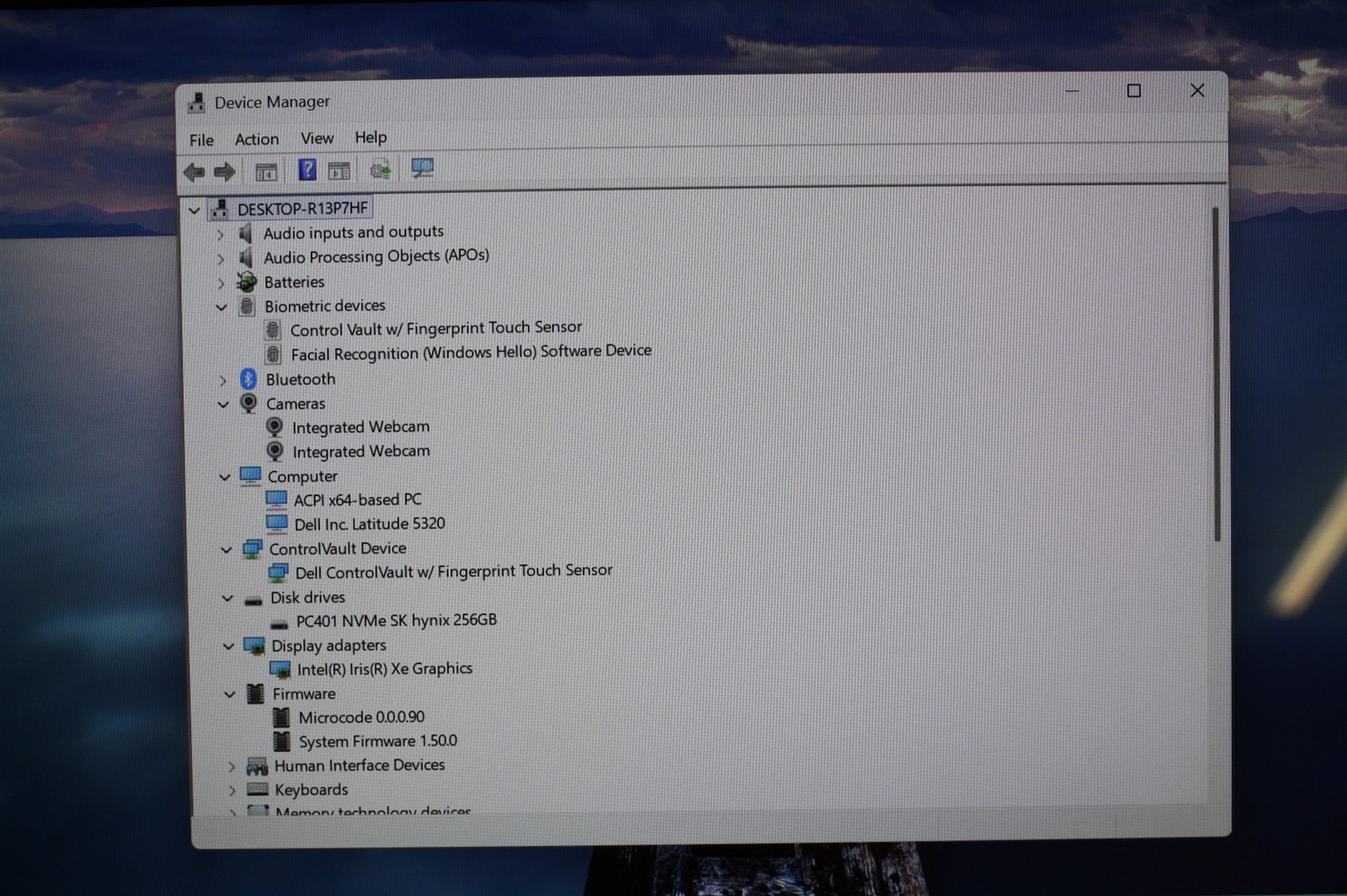Click the Device Manager title bar icon
This screenshot has width=1347, height=896.
[x=196, y=103]
